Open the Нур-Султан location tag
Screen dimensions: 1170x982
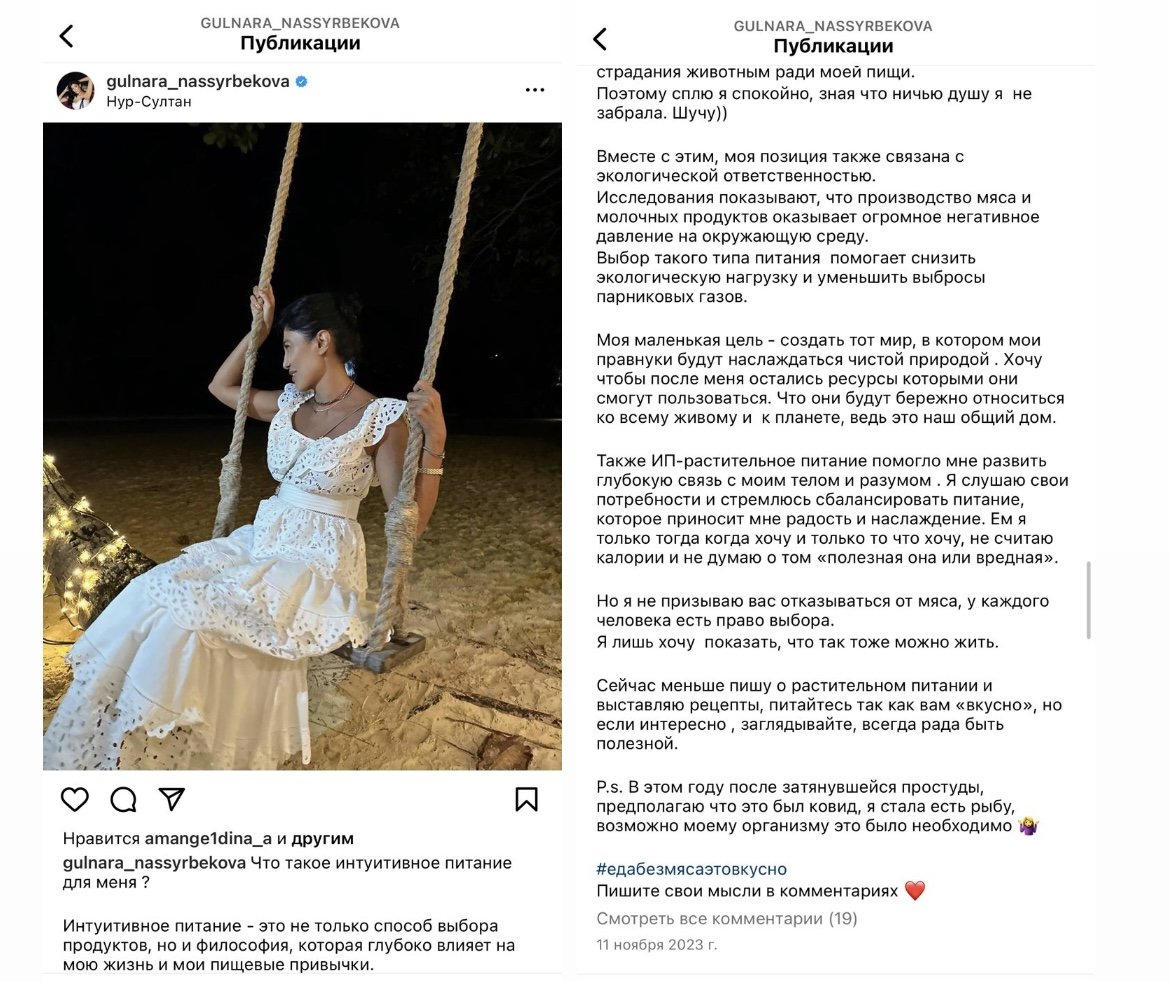click(x=149, y=101)
